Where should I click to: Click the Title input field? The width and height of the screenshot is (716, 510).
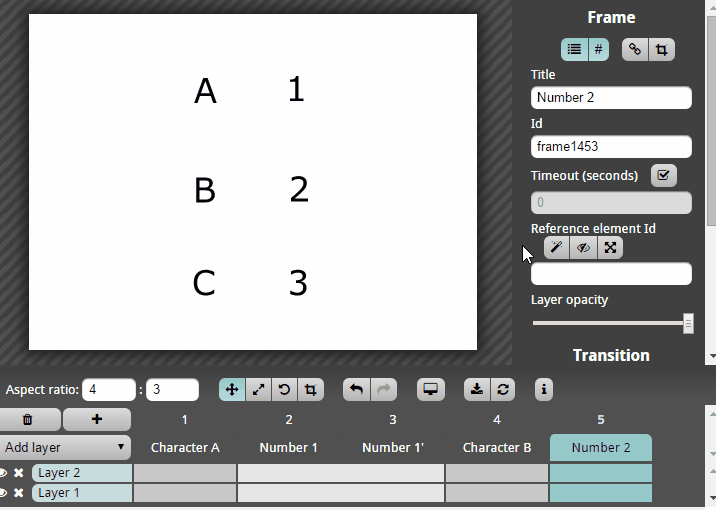611,98
